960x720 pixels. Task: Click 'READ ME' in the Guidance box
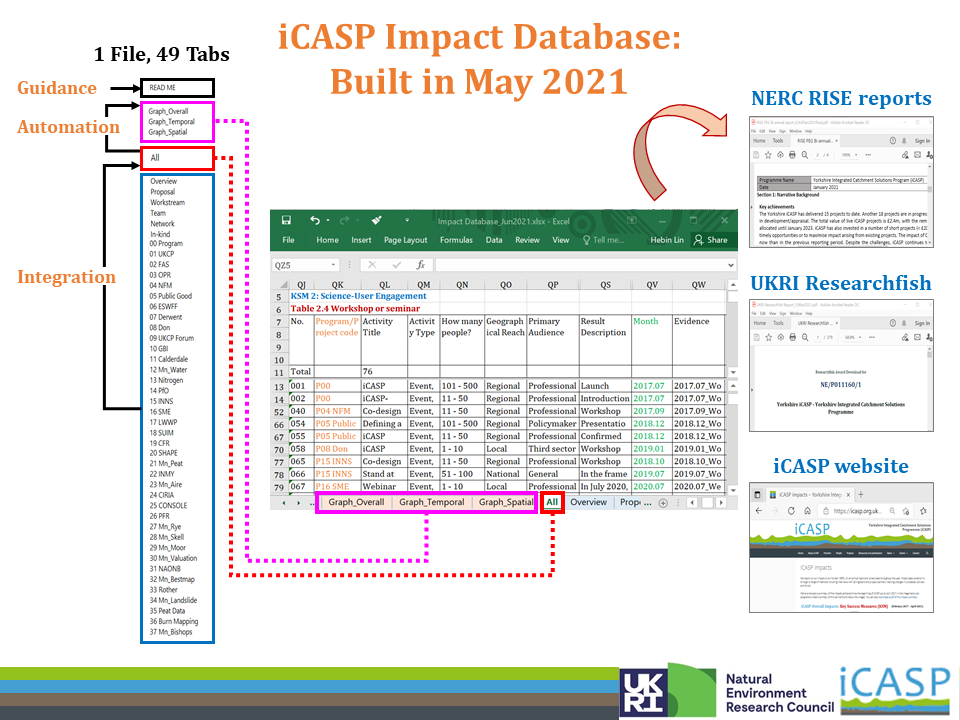(x=162, y=88)
